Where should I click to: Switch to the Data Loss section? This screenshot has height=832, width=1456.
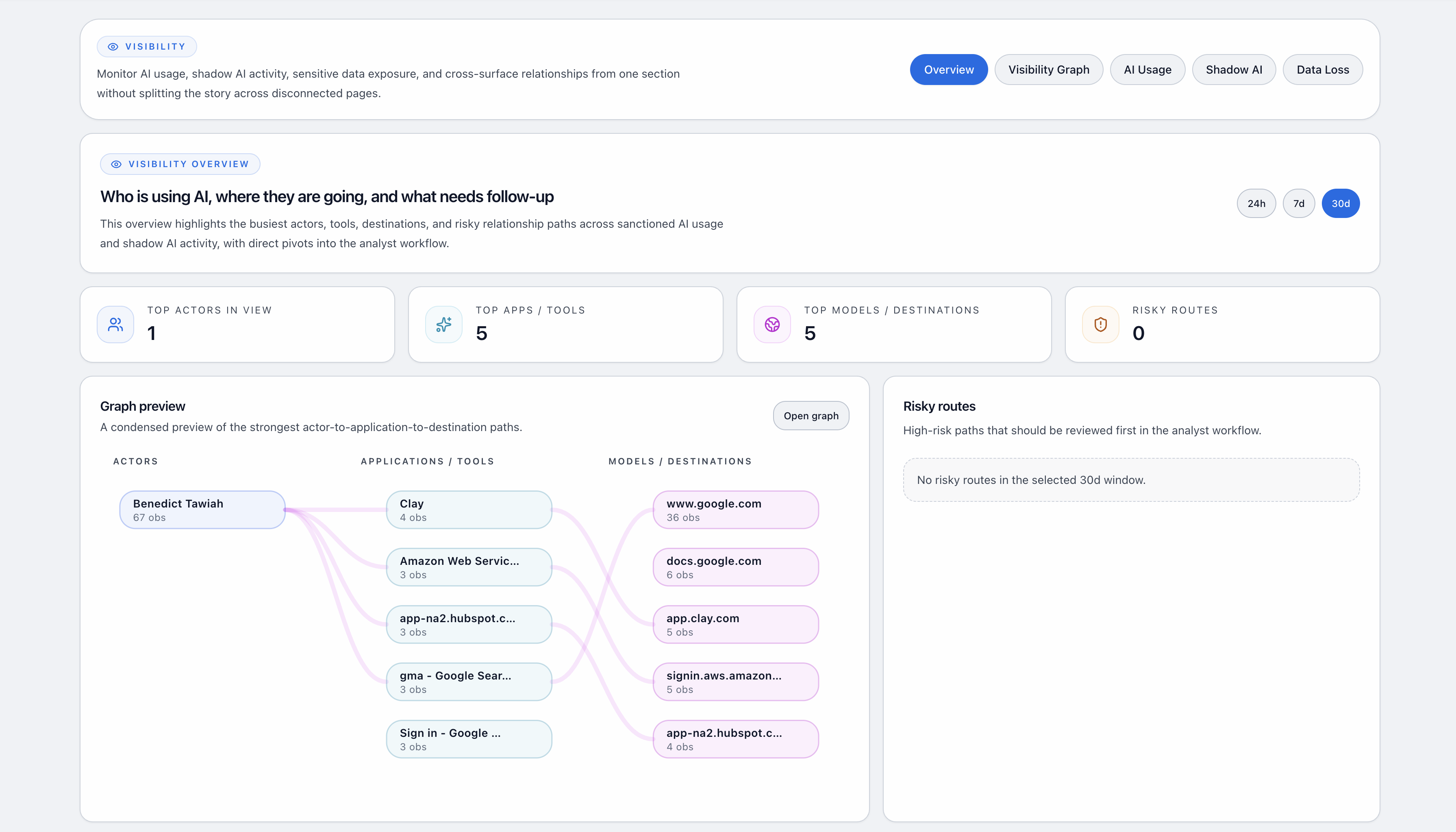click(x=1322, y=69)
